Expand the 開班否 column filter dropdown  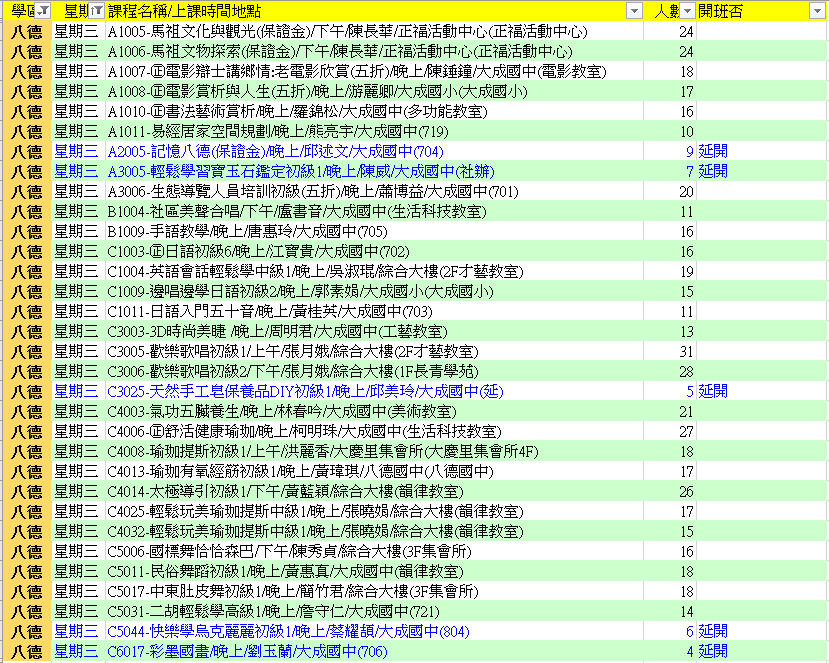(x=818, y=11)
